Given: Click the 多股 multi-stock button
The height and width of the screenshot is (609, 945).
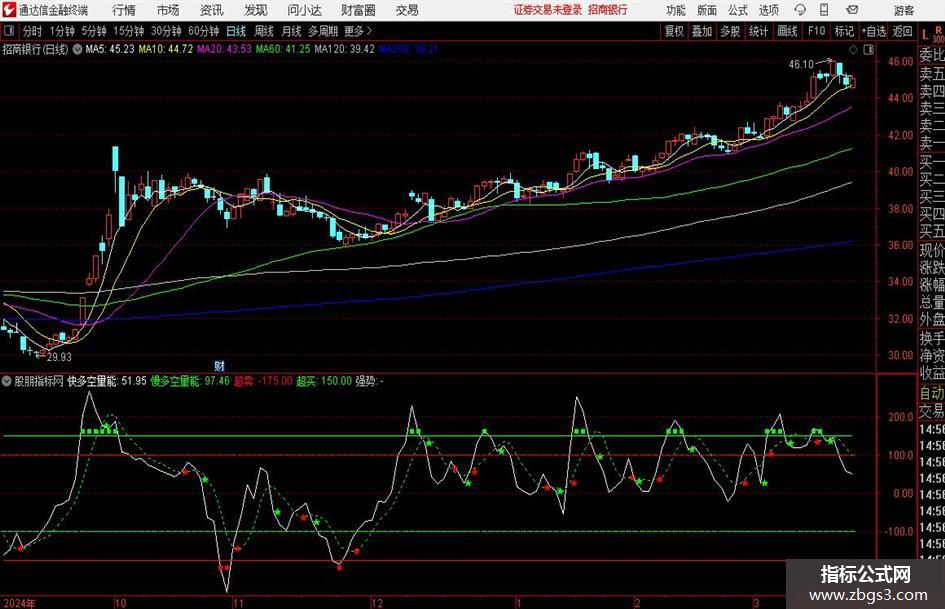Looking at the screenshot, I should click(x=730, y=31).
